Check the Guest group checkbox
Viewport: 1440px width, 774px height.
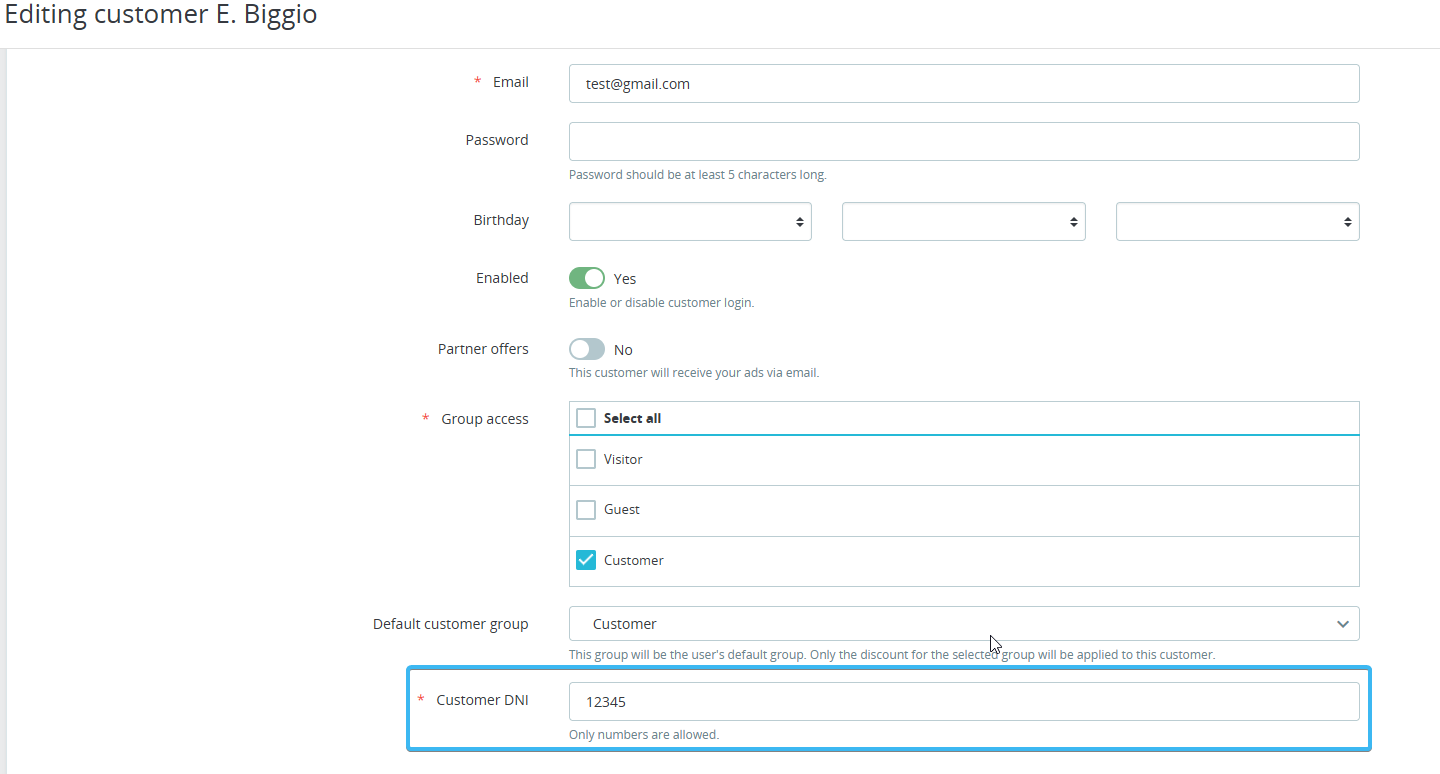tap(586, 510)
